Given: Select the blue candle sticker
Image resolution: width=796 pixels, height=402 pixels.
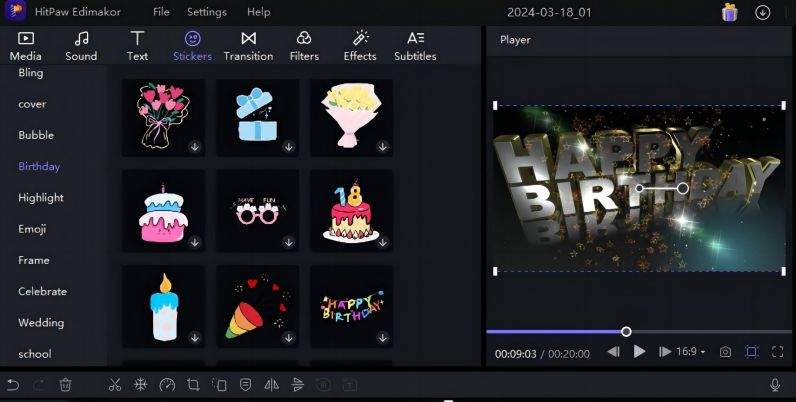Looking at the screenshot, I should click(163, 306).
